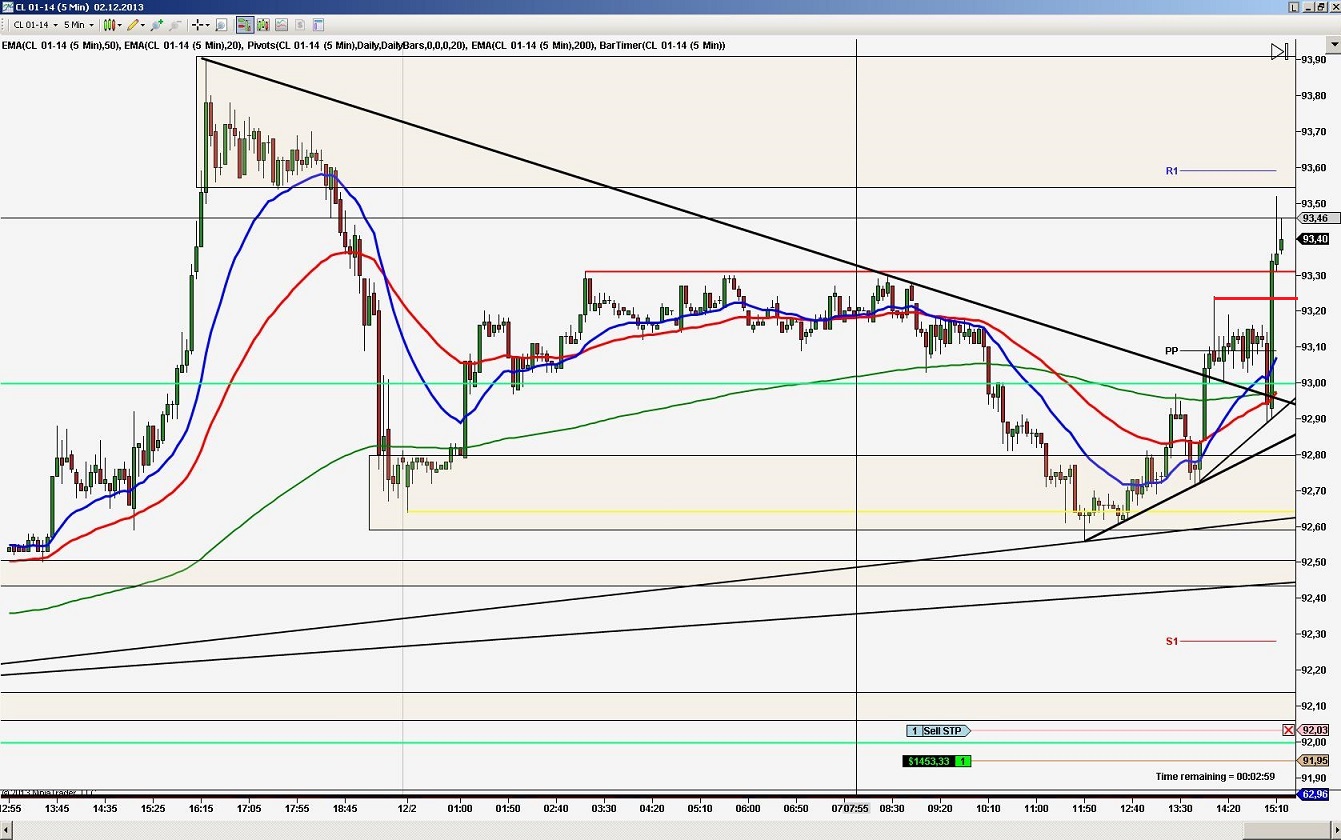This screenshot has height=840, width=1341.
Task: Expand the drawing tool dropdown arrow
Action: coord(143,24)
